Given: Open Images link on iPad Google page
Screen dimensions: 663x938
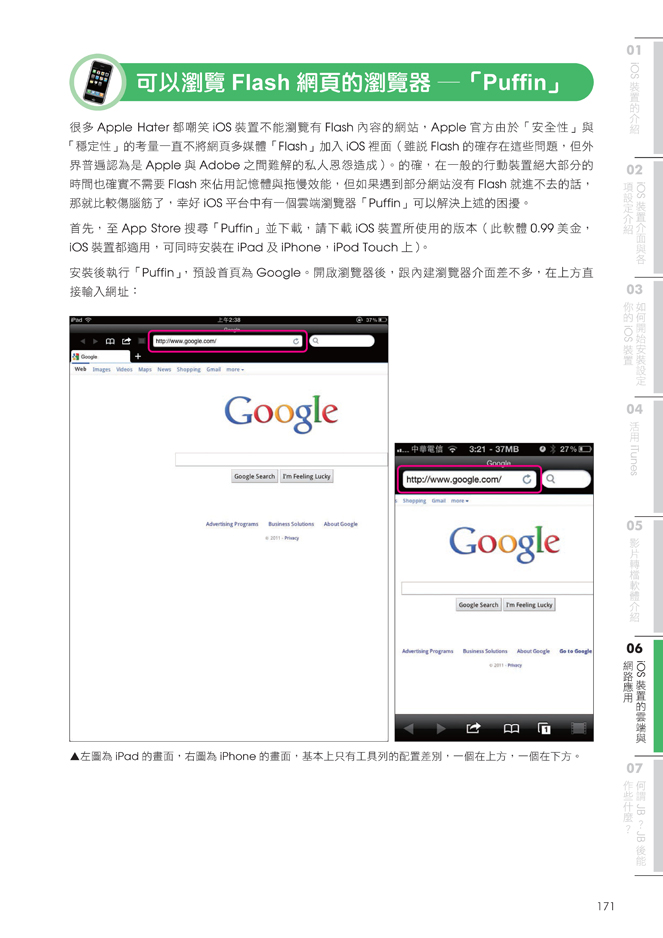Looking at the screenshot, I should point(102,370).
